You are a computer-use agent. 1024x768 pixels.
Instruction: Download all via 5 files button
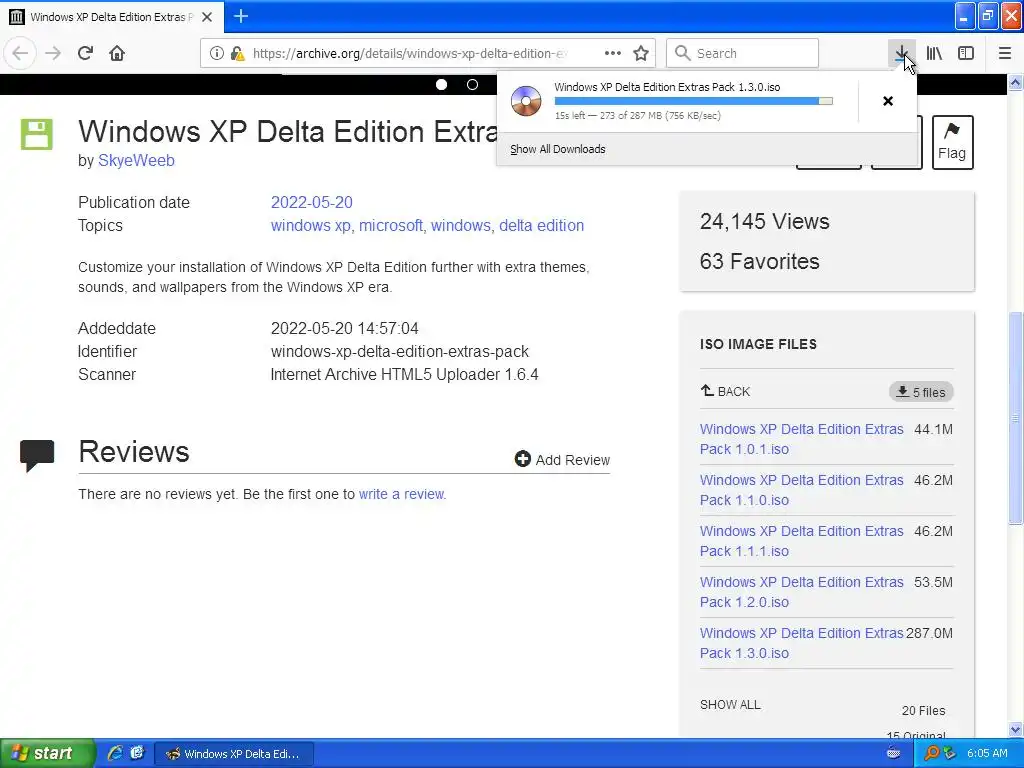point(921,392)
